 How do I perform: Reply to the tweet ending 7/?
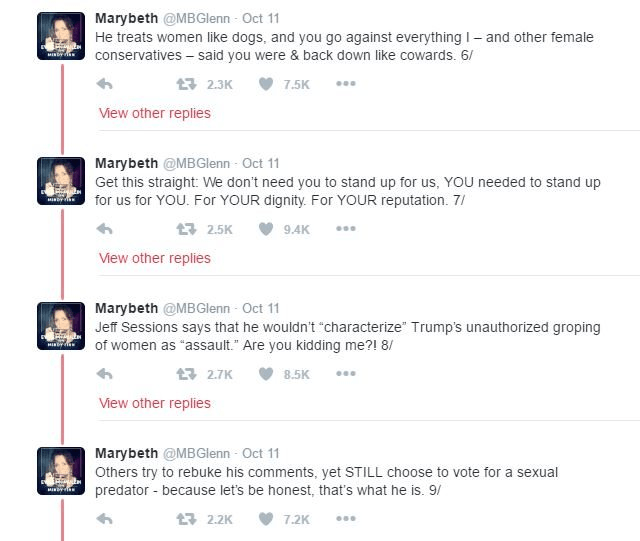[104, 229]
